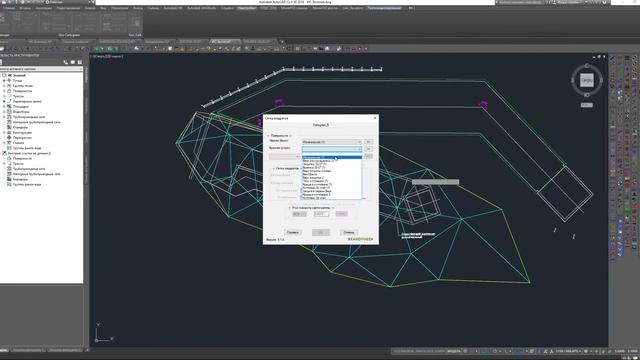
Task: Open the Toolspace active drawing view dropdown
Action: [x=41, y=69]
